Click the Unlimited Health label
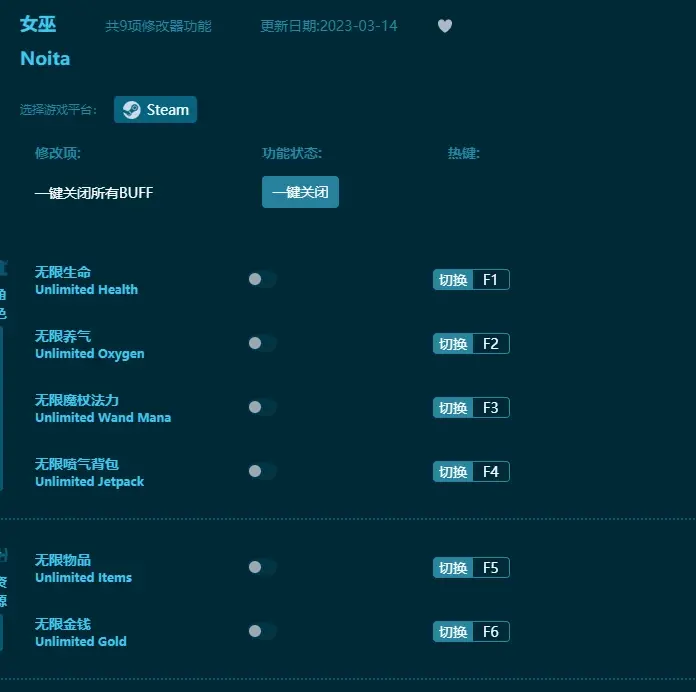Viewport: 696px width, 692px height. (87, 289)
